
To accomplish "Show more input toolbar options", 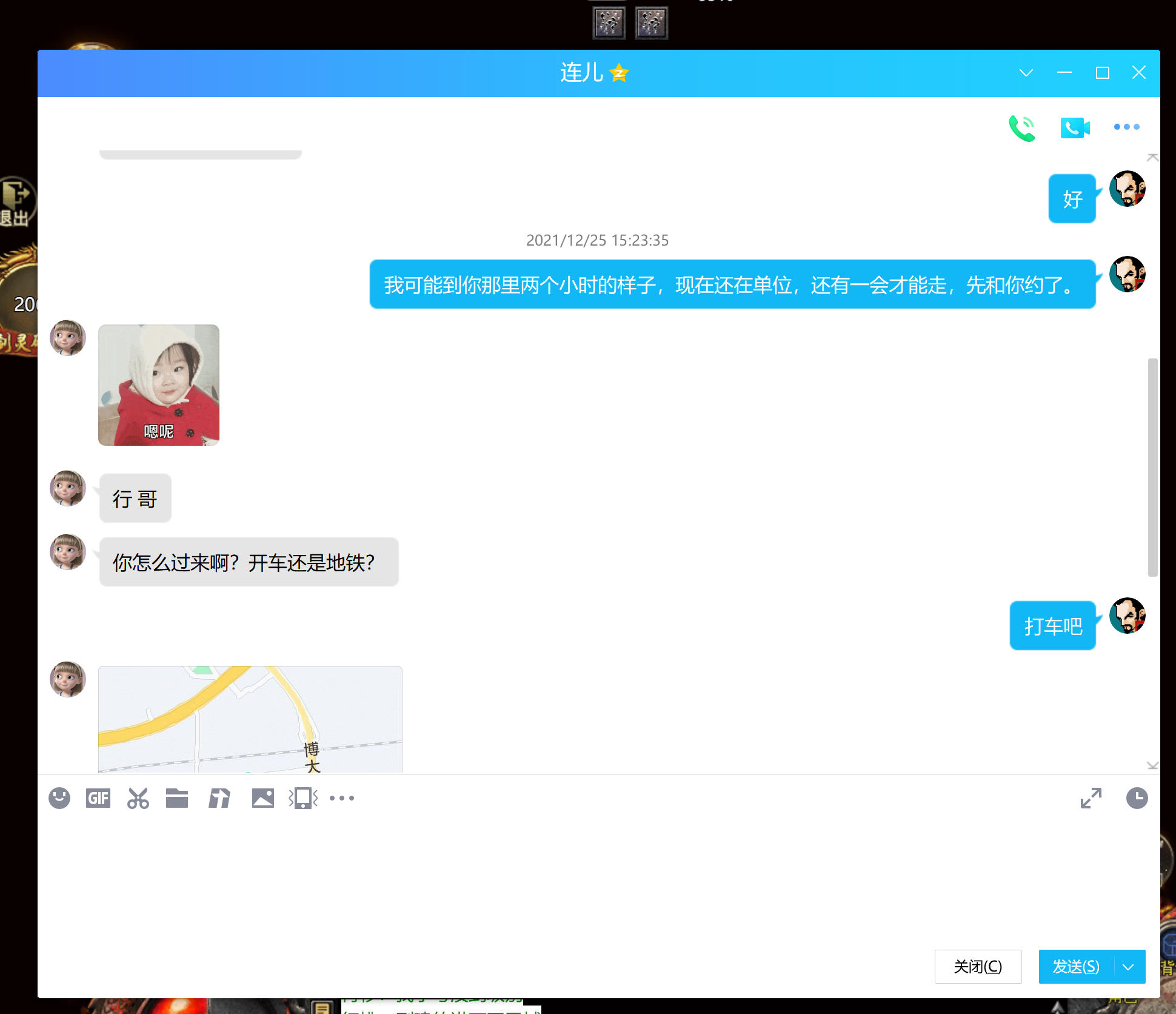I will [x=342, y=798].
